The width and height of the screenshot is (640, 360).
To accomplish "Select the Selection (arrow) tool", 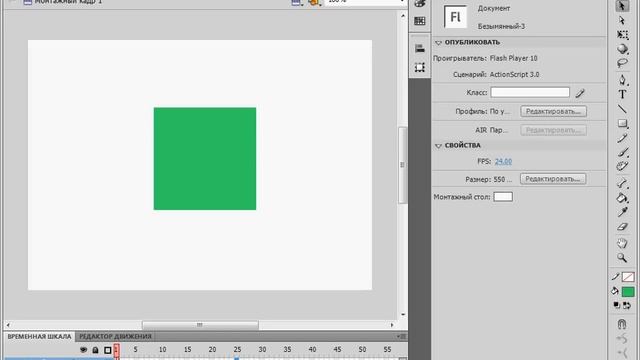I will tap(622, 6).
